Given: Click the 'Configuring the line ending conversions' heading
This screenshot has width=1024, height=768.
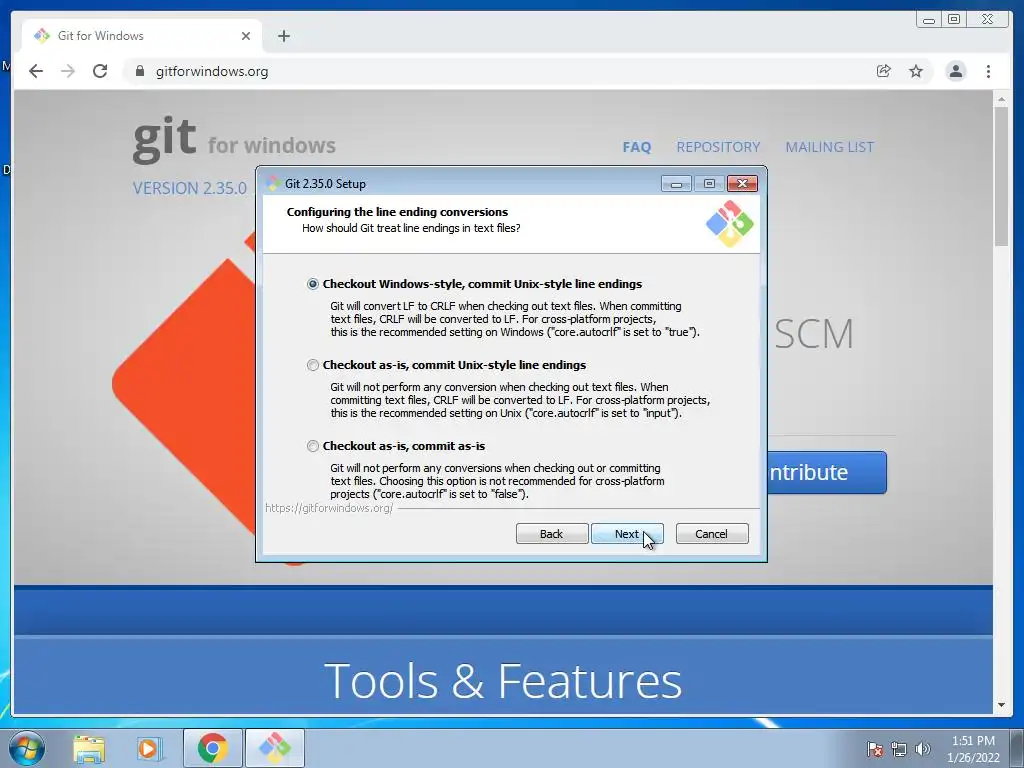Looking at the screenshot, I should point(397,212).
